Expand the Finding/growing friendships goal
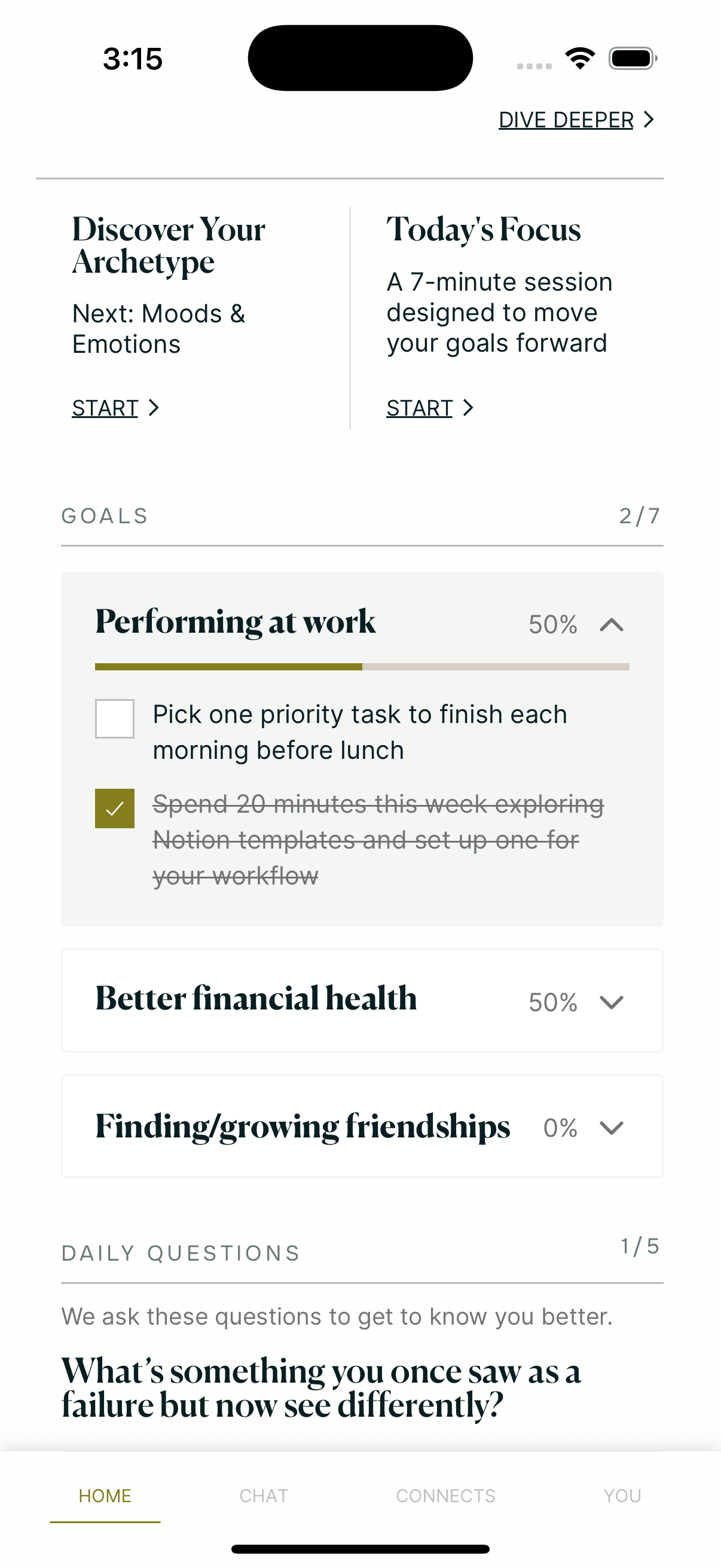This screenshot has width=721, height=1568. 612,1127
